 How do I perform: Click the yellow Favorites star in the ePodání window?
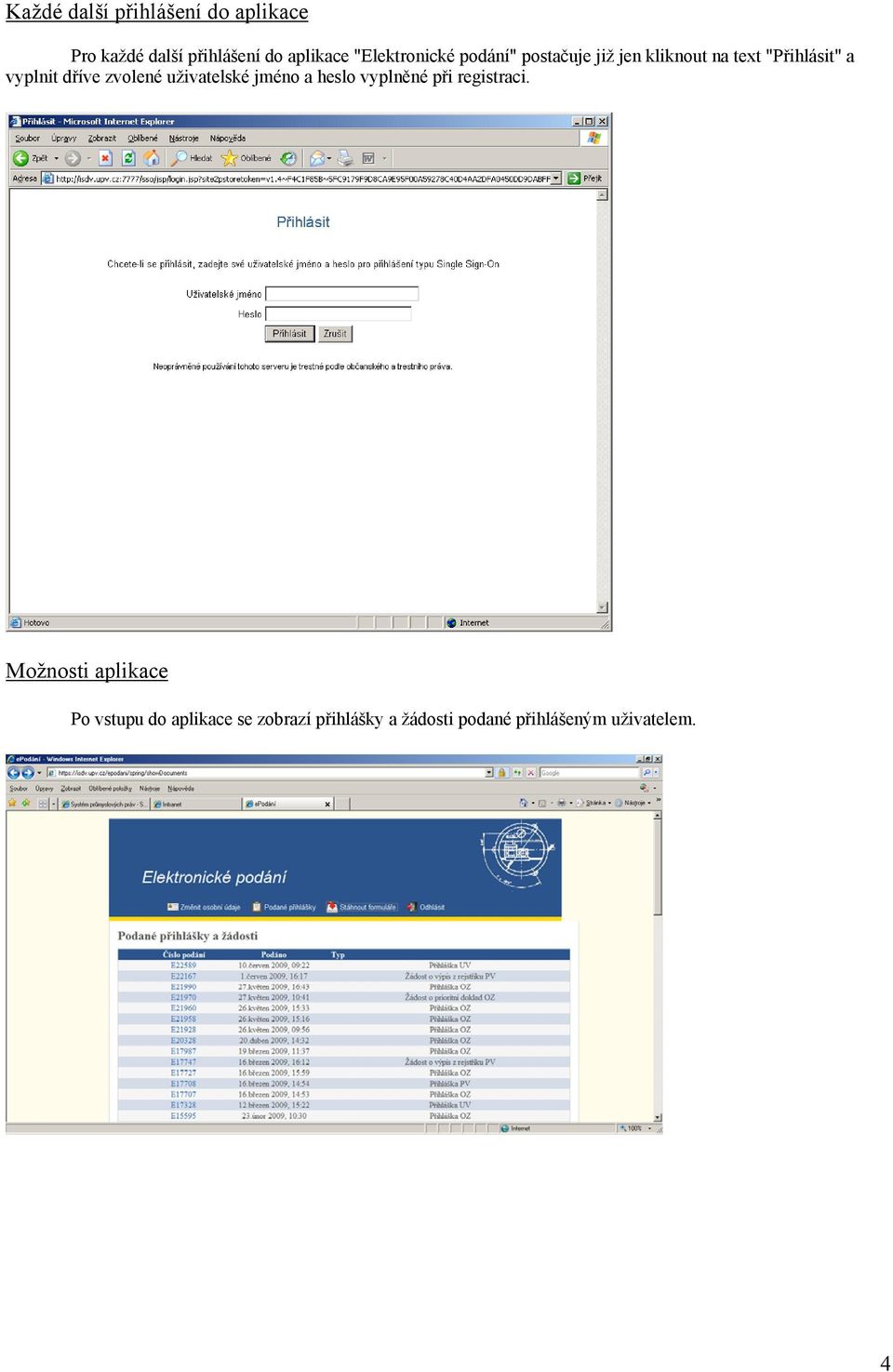pyautogui.click(x=12, y=803)
